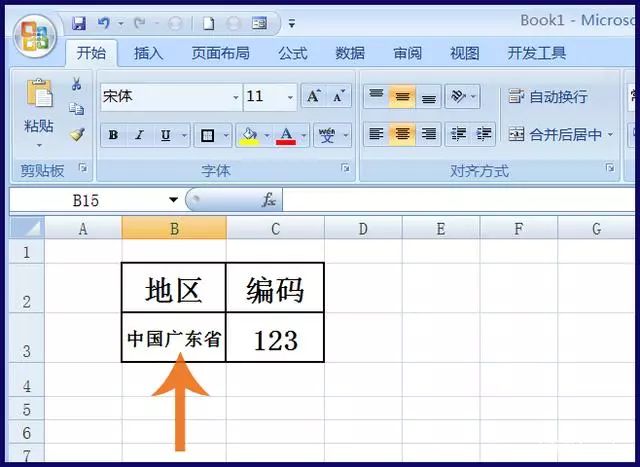Switch to the 开始 tab

point(91,53)
